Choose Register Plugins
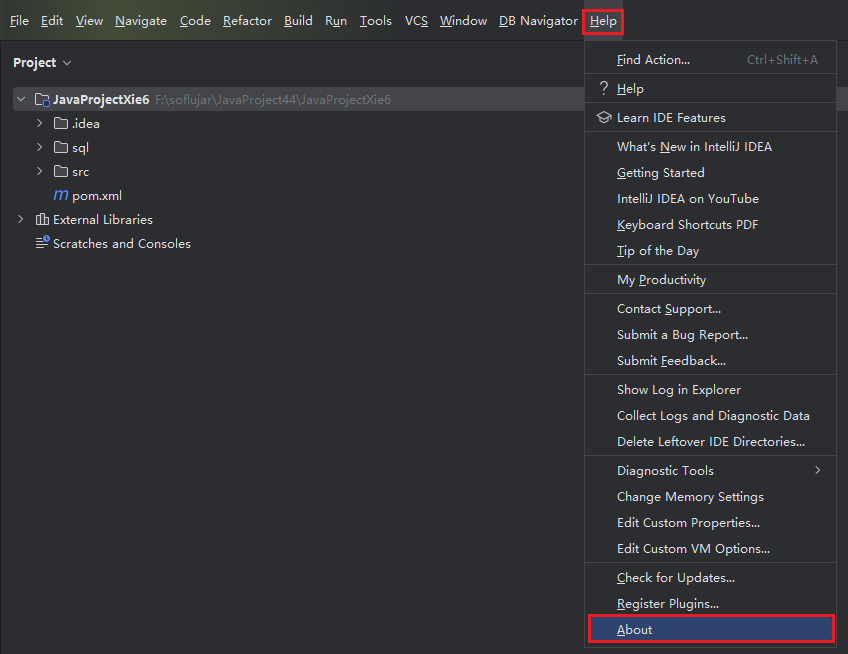Image resolution: width=848 pixels, height=654 pixels. [710, 604]
